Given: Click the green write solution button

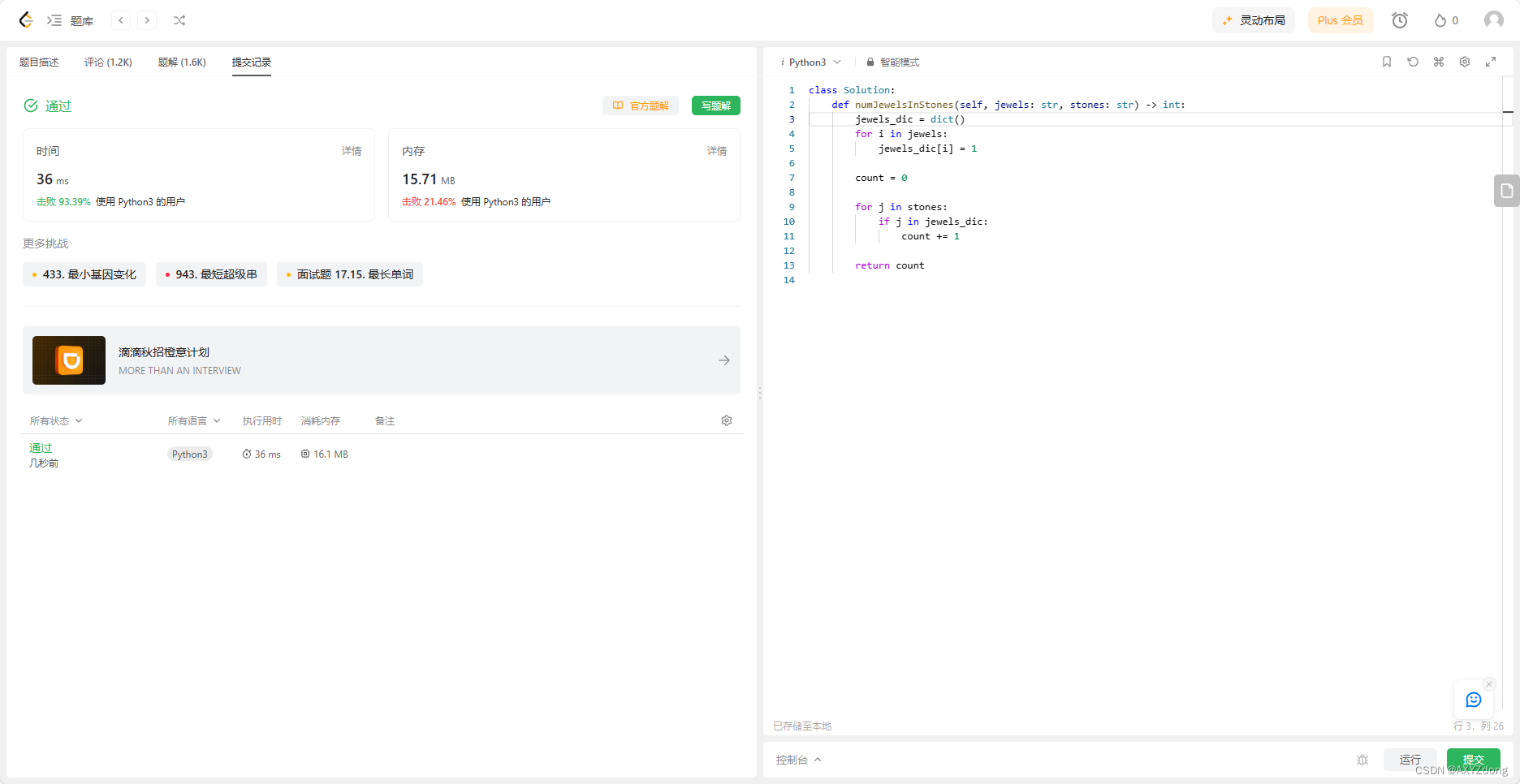Looking at the screenshot, I should [x=716, y=106].
